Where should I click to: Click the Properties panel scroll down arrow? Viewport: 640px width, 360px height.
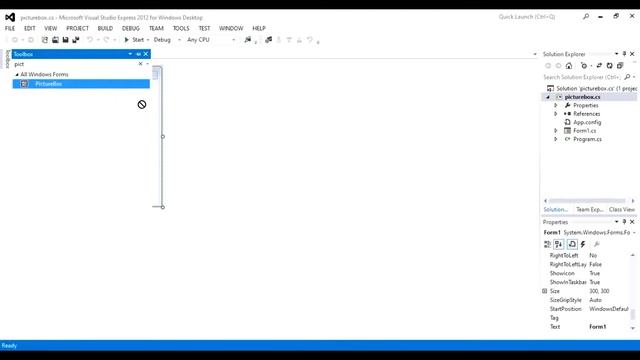pos(633,328)
